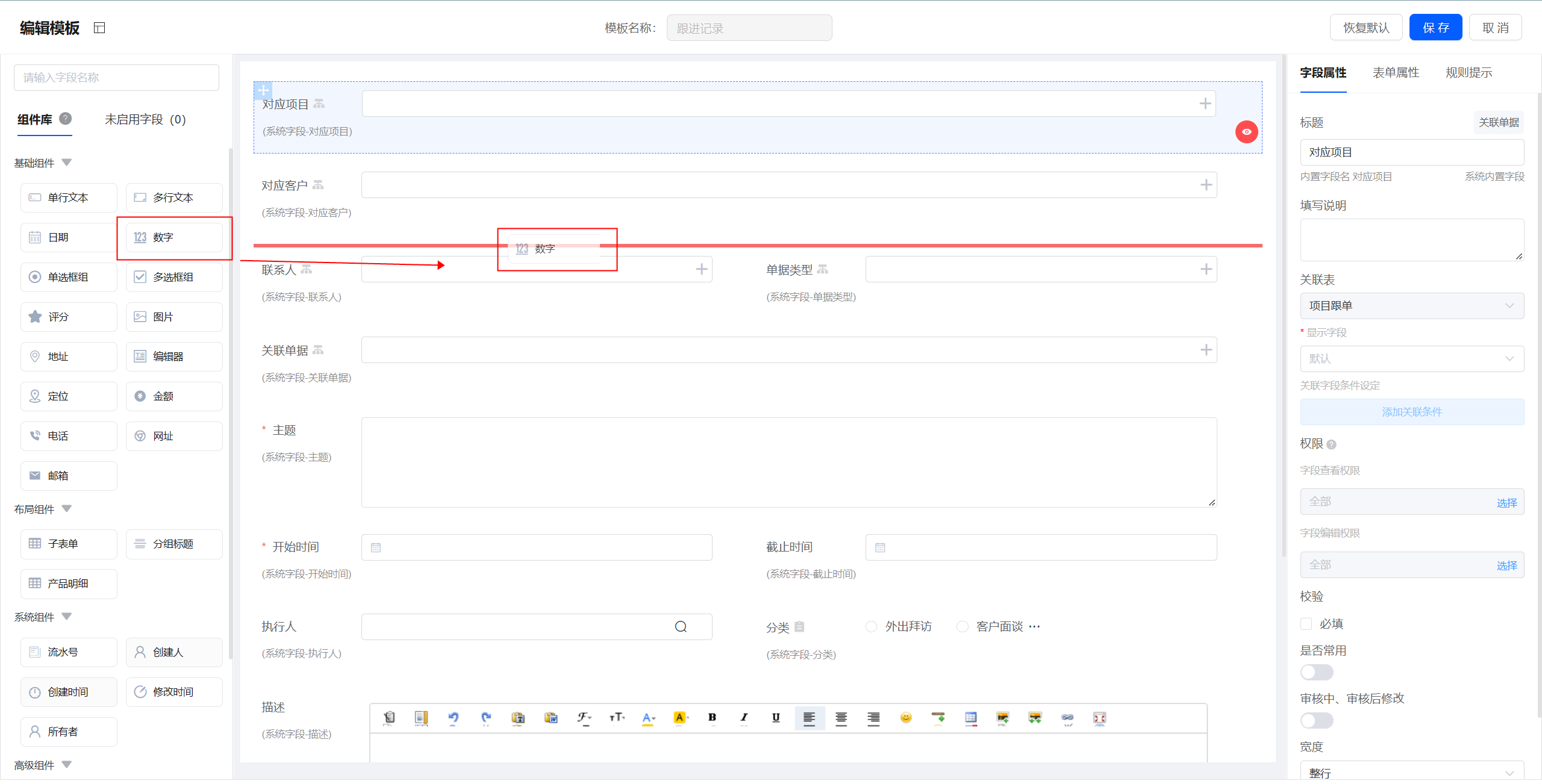The image size is (1542, 784).
Task: Collapse the 布局组件 section
Action: click(x=67, y=508)
